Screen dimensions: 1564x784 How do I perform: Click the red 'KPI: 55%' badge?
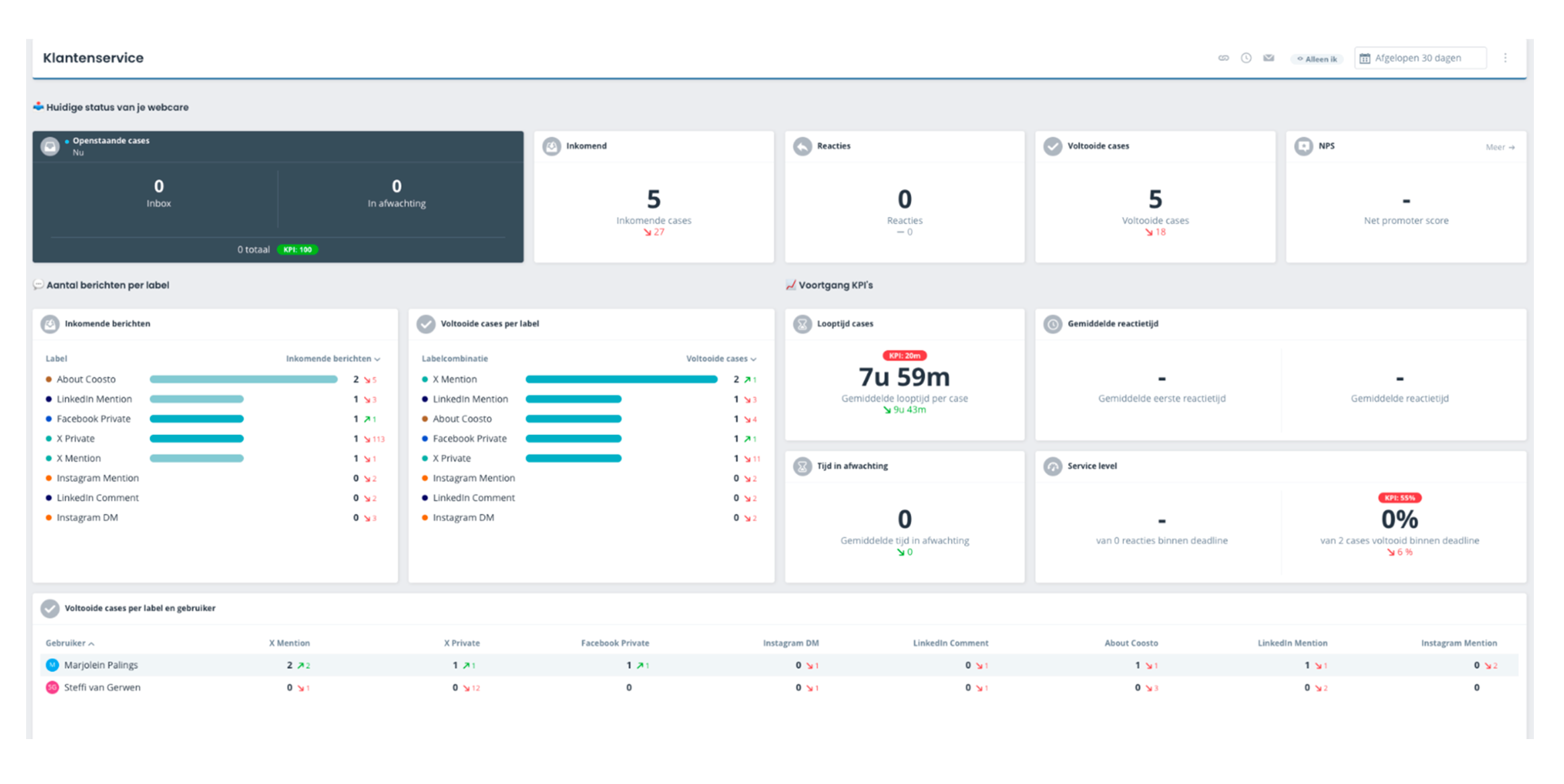click(x=1400, y=498)
